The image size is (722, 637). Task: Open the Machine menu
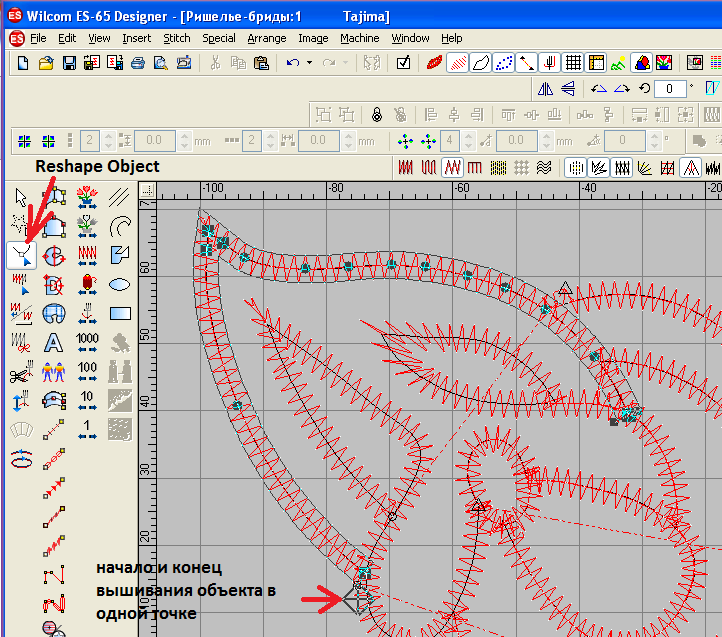point(359,38)
